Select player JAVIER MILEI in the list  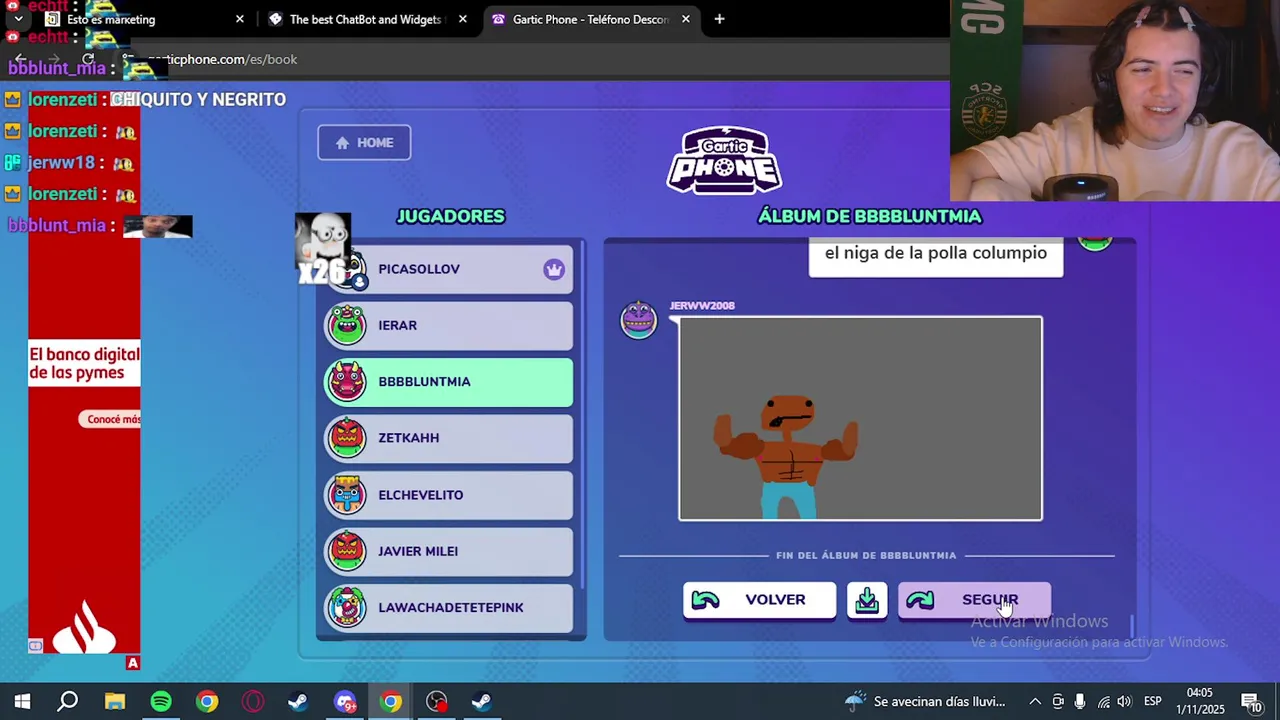point(449,551)
